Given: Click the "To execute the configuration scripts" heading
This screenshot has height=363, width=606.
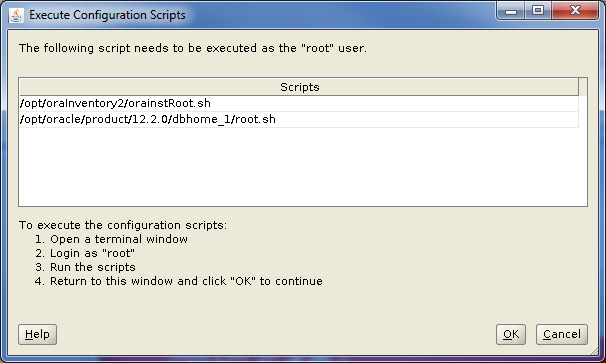Looking at the screenshot, I should (x=123, y=225).
